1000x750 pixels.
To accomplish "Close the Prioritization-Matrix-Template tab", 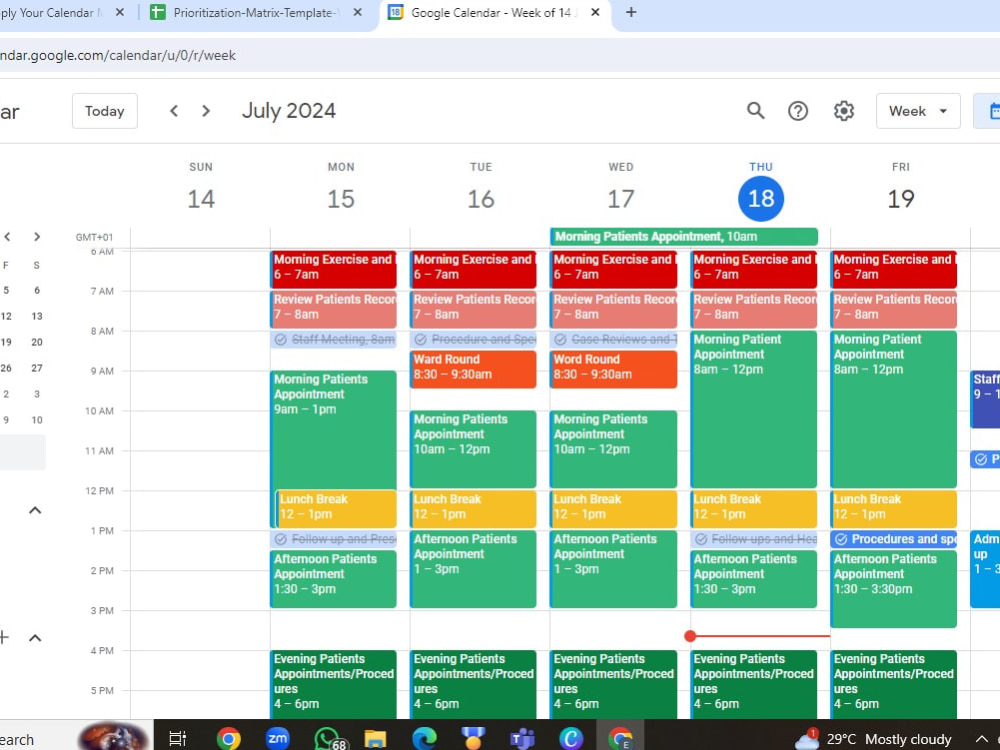I will pos(358,12).
